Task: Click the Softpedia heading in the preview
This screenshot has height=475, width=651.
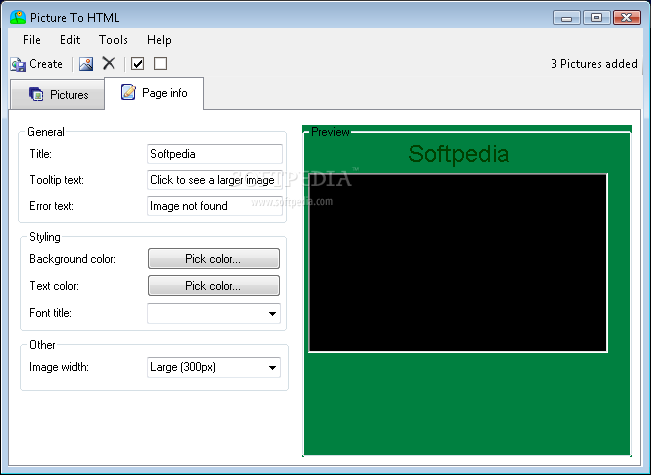Action: point(458,154)
